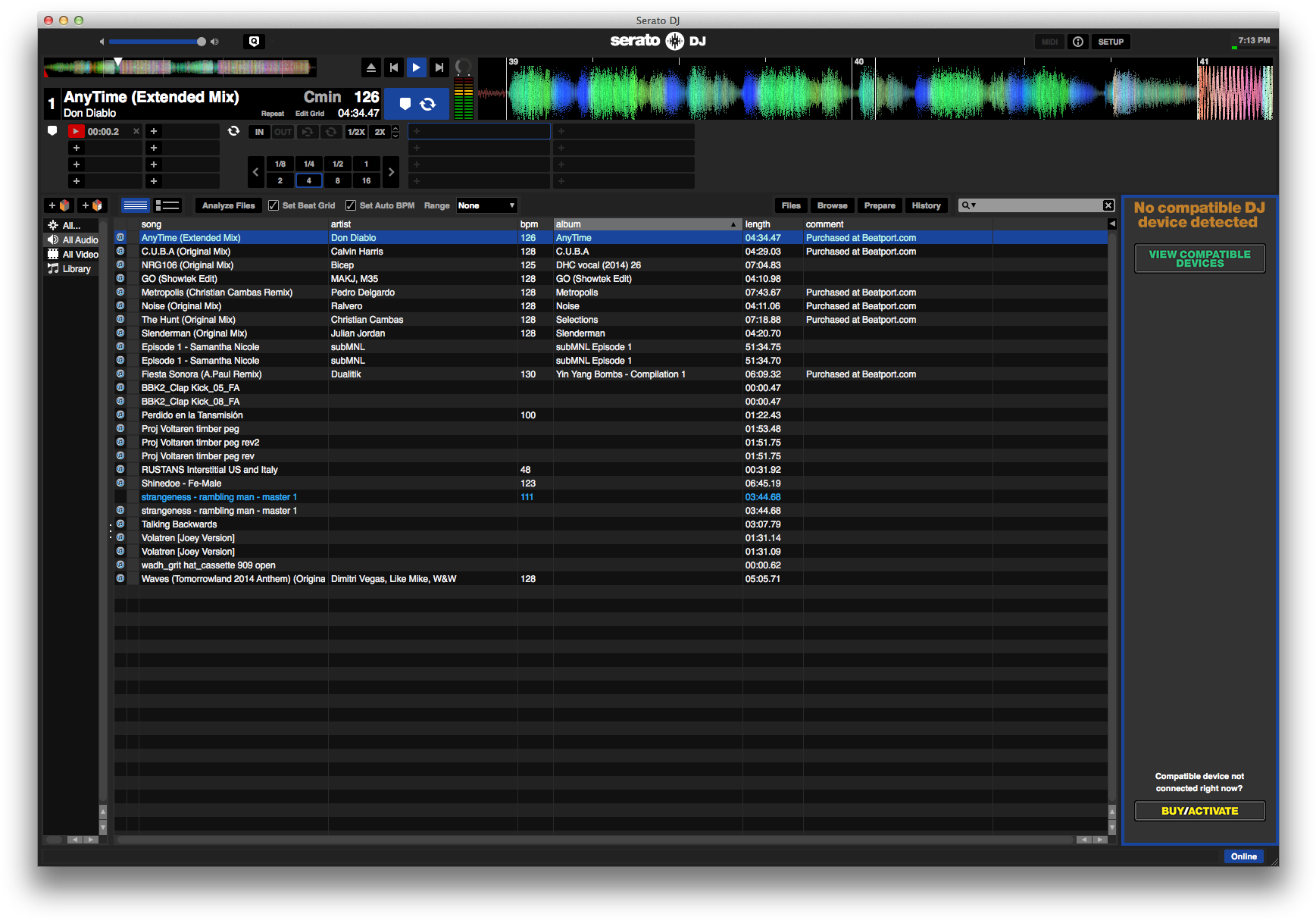The height and width of the screenshot is (920, 1316).
Task: Click Analyze Files button
Action: 229,205
